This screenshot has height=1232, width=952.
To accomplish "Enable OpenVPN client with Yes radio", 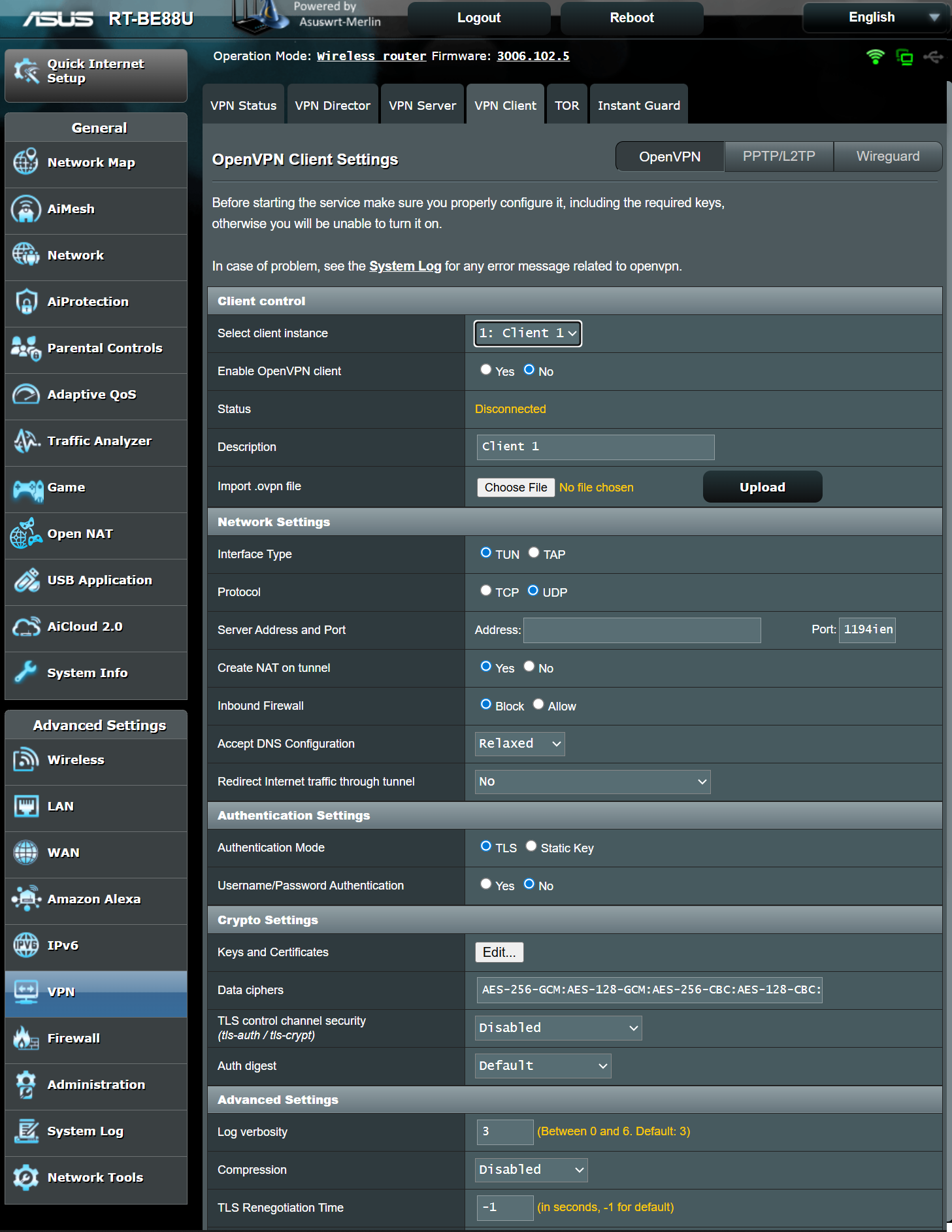I will 485,370.
